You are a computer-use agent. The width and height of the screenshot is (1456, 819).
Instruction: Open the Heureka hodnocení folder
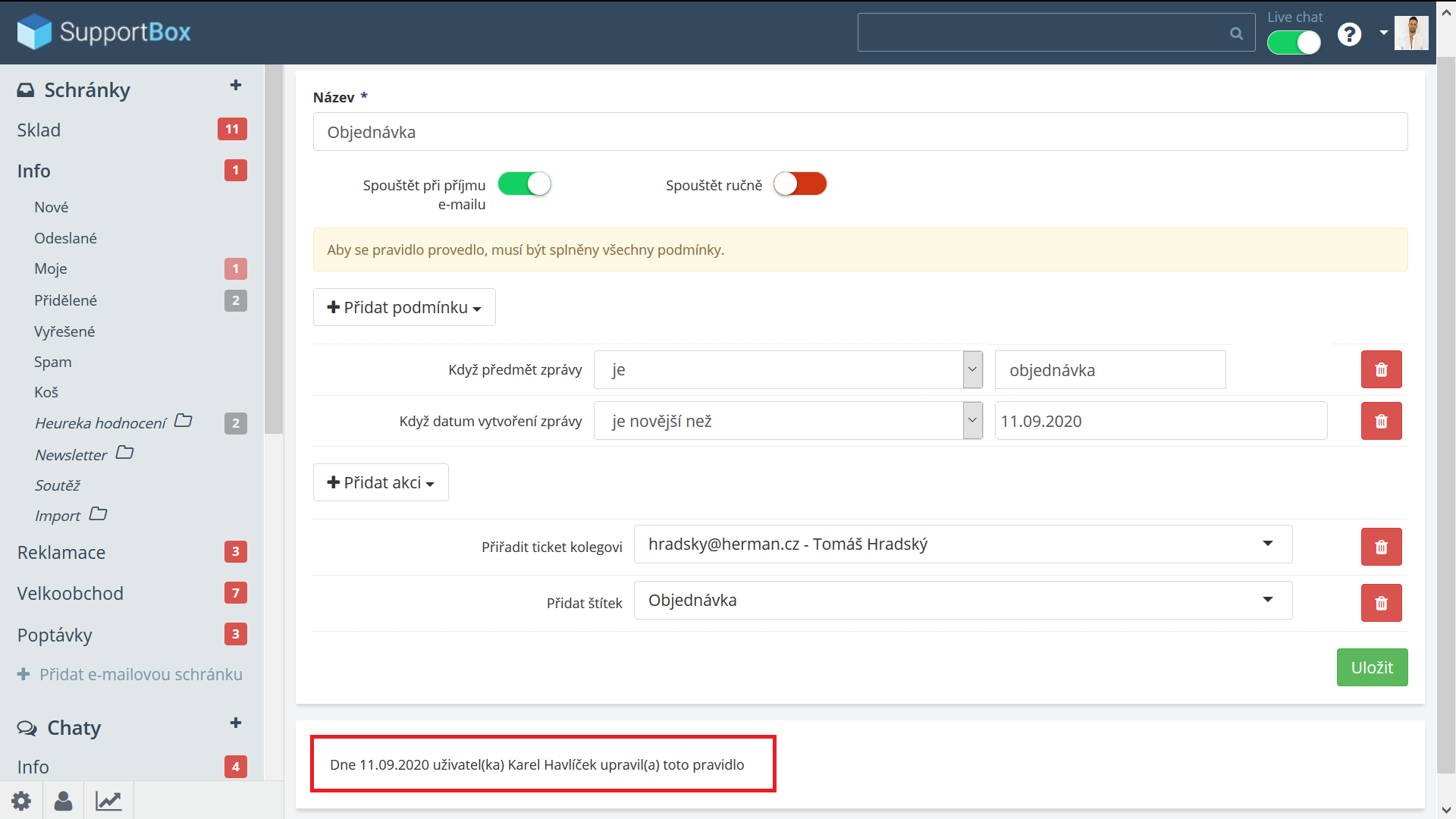point(100,423)
